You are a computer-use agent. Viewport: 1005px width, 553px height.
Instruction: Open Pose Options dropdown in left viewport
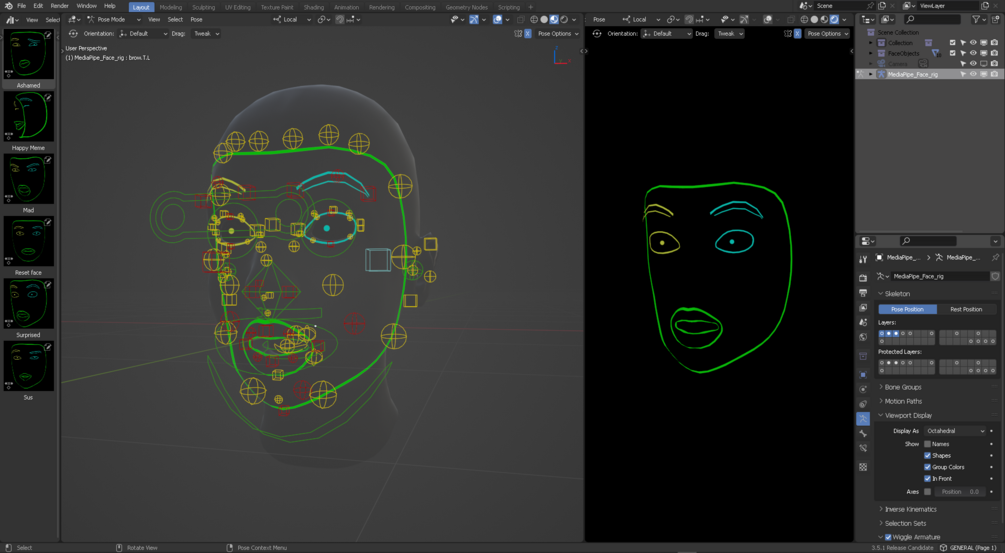tap(558, 33)
